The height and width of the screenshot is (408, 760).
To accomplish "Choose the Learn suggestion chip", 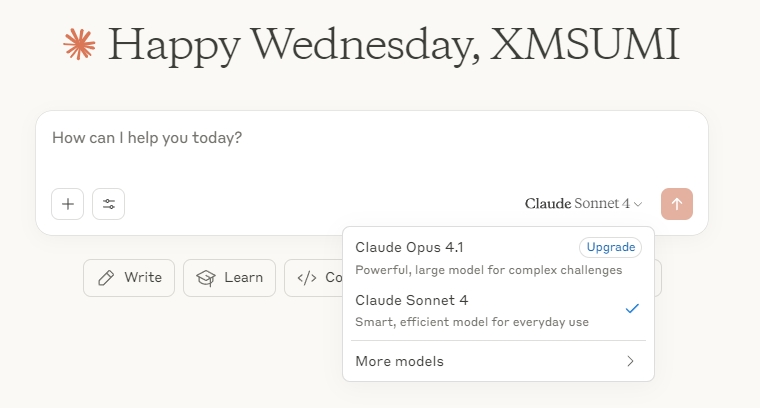I will (x=229, y=278).
